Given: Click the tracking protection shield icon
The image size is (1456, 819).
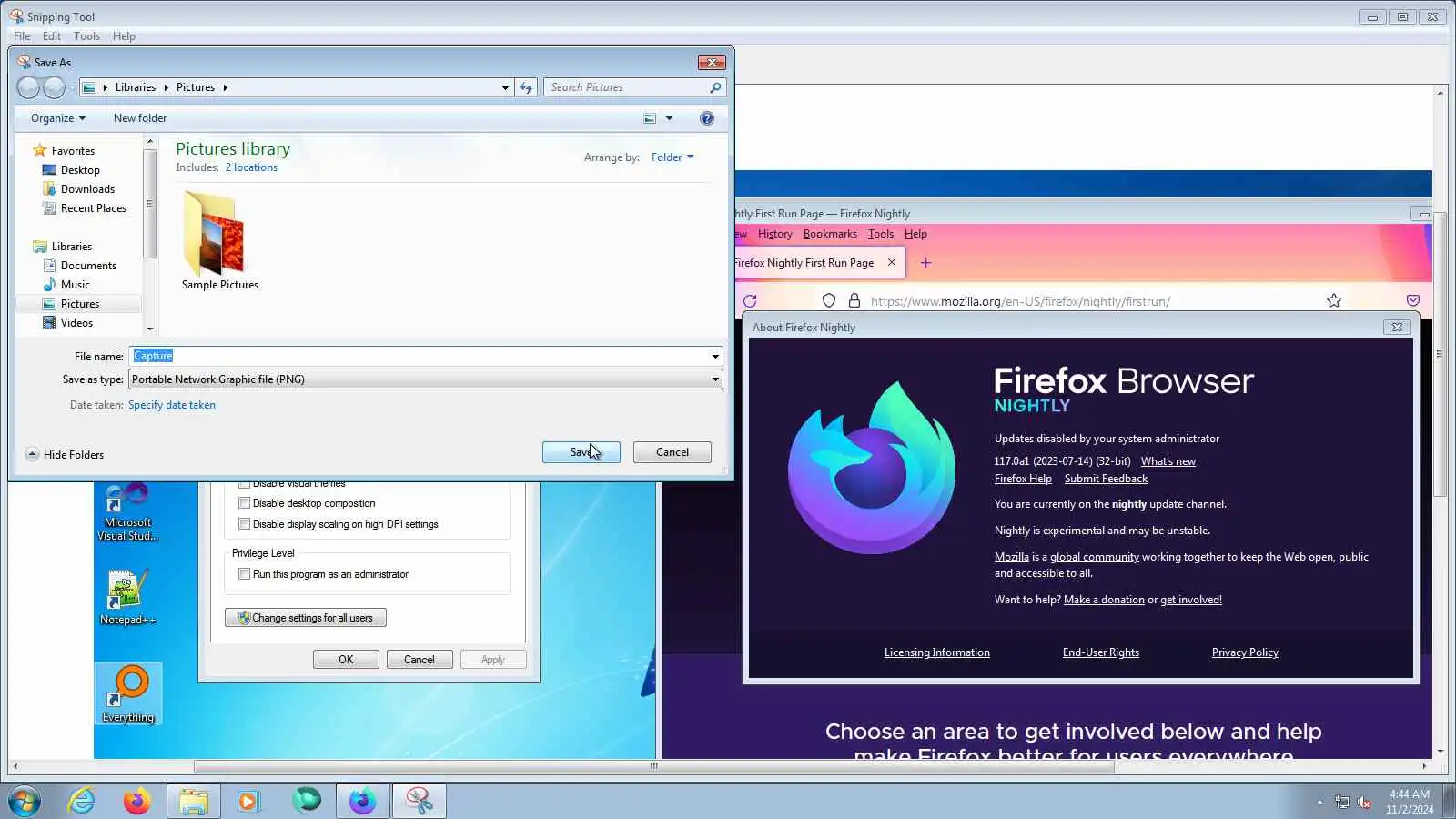Looking at the screenshot, I should point(829,301).
